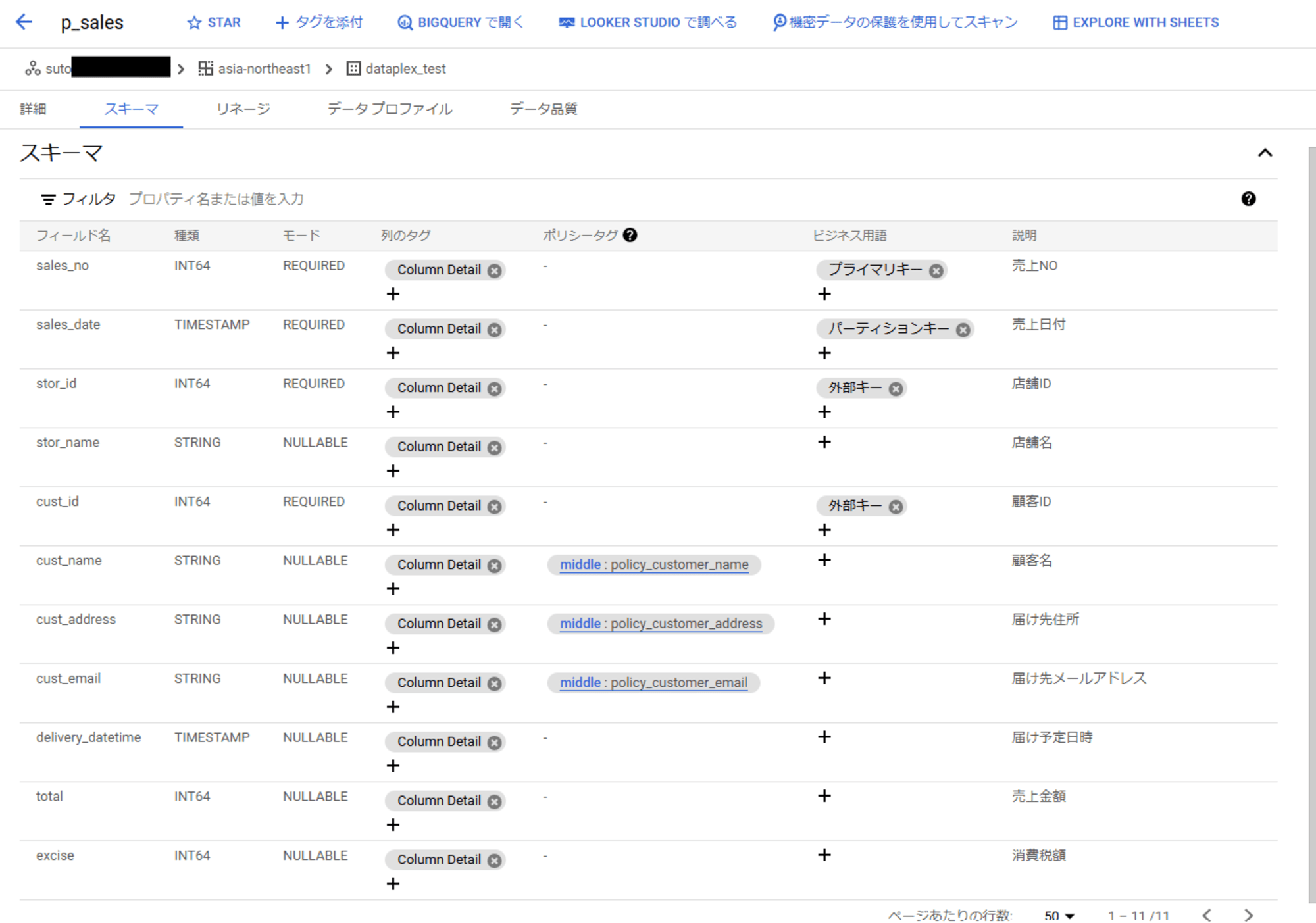Image resolution: width=1316 pixels, height=923 pixels.
Task: Open Explore with Sheets
Action: [1136, 22]
